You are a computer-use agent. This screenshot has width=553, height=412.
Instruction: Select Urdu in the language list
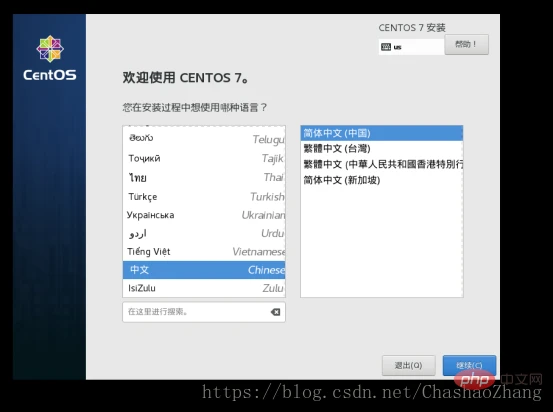(x=204, y=233)
